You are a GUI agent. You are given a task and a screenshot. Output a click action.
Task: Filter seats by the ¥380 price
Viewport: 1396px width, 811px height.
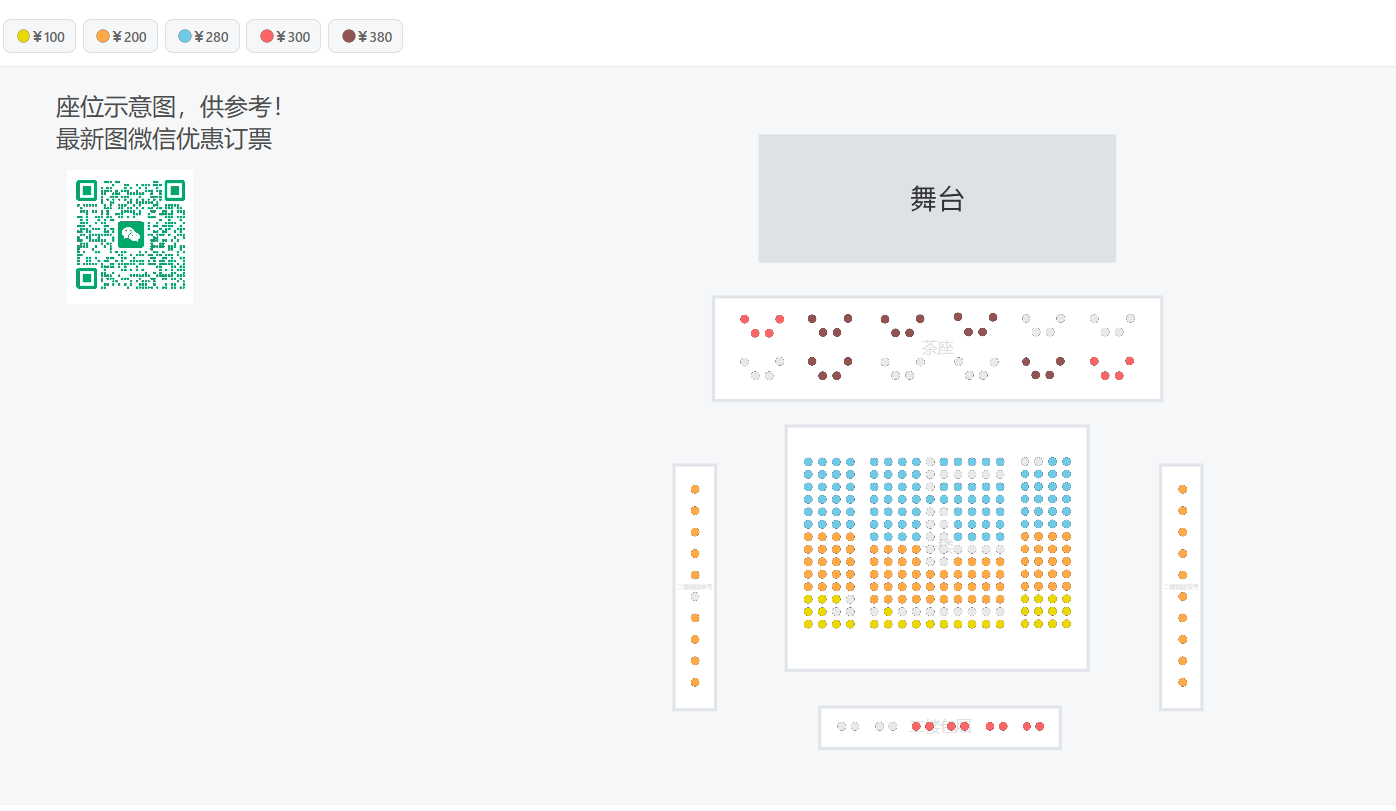pos(367,37)
